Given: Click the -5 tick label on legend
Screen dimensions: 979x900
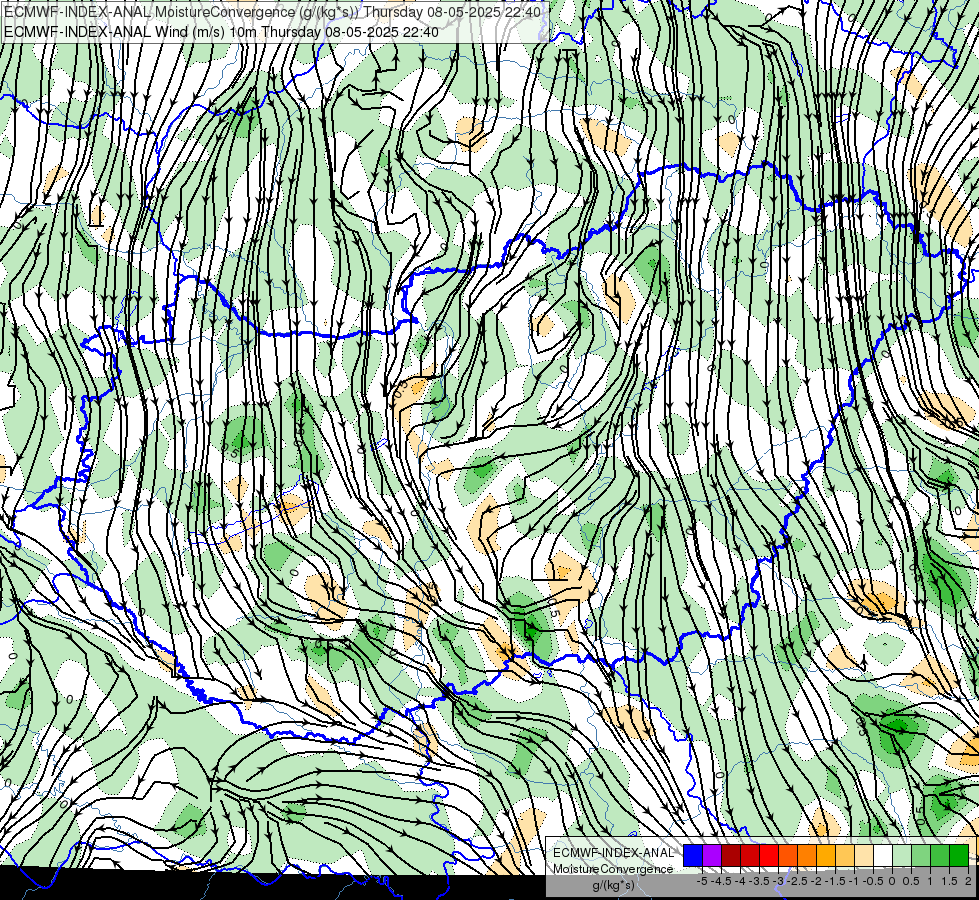Looking at the screenshot, I should pyautogui.click(x=702, y=881).
